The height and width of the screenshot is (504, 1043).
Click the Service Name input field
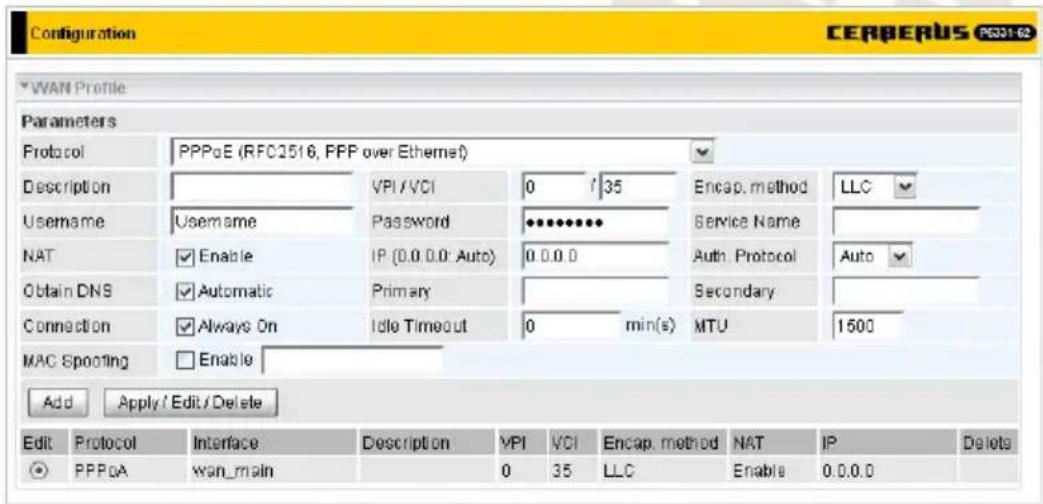[905, 221]
